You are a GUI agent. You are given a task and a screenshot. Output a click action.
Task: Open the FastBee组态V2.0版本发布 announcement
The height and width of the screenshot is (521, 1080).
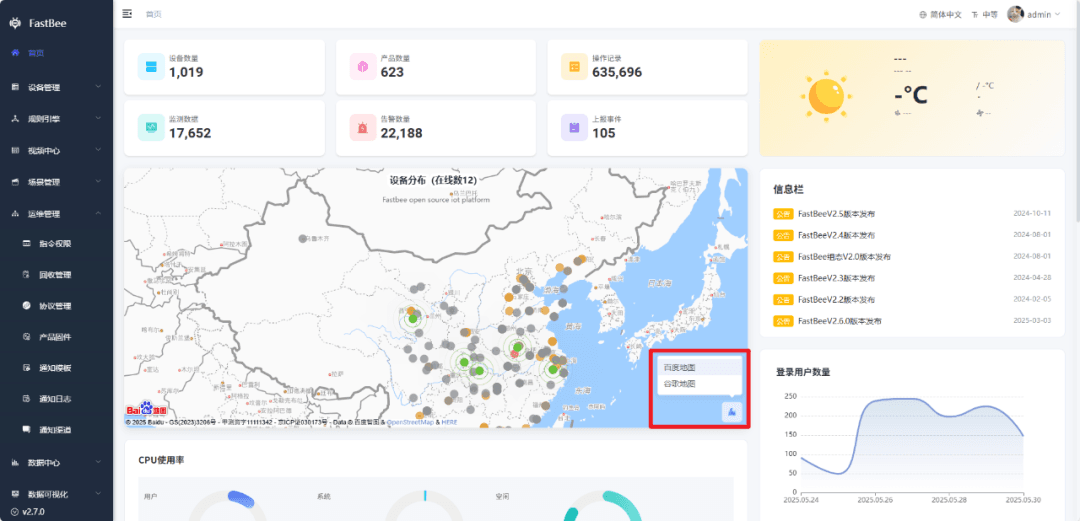pos(844,256)
